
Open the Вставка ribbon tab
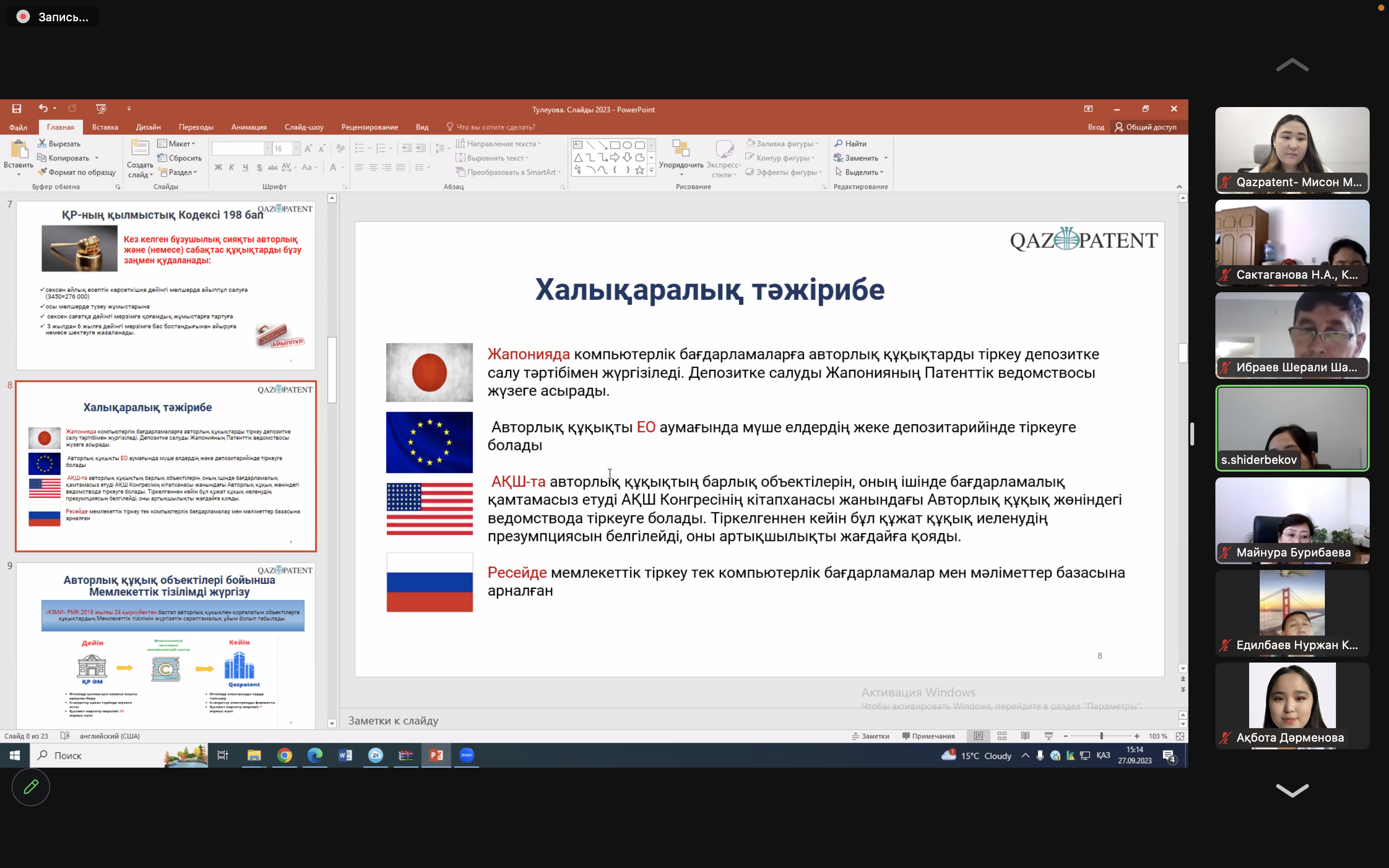(x=105, y=127)
